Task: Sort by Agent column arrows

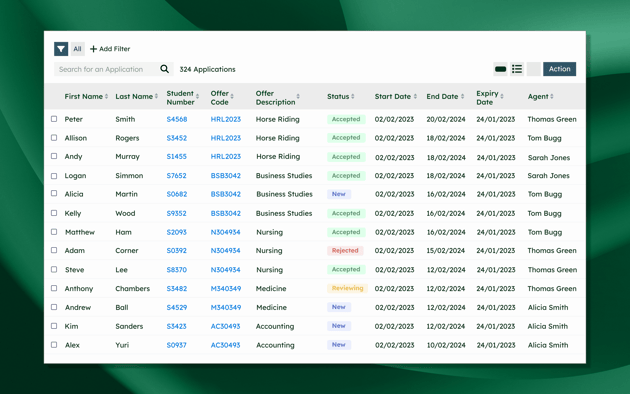Action: coord(552,96)
